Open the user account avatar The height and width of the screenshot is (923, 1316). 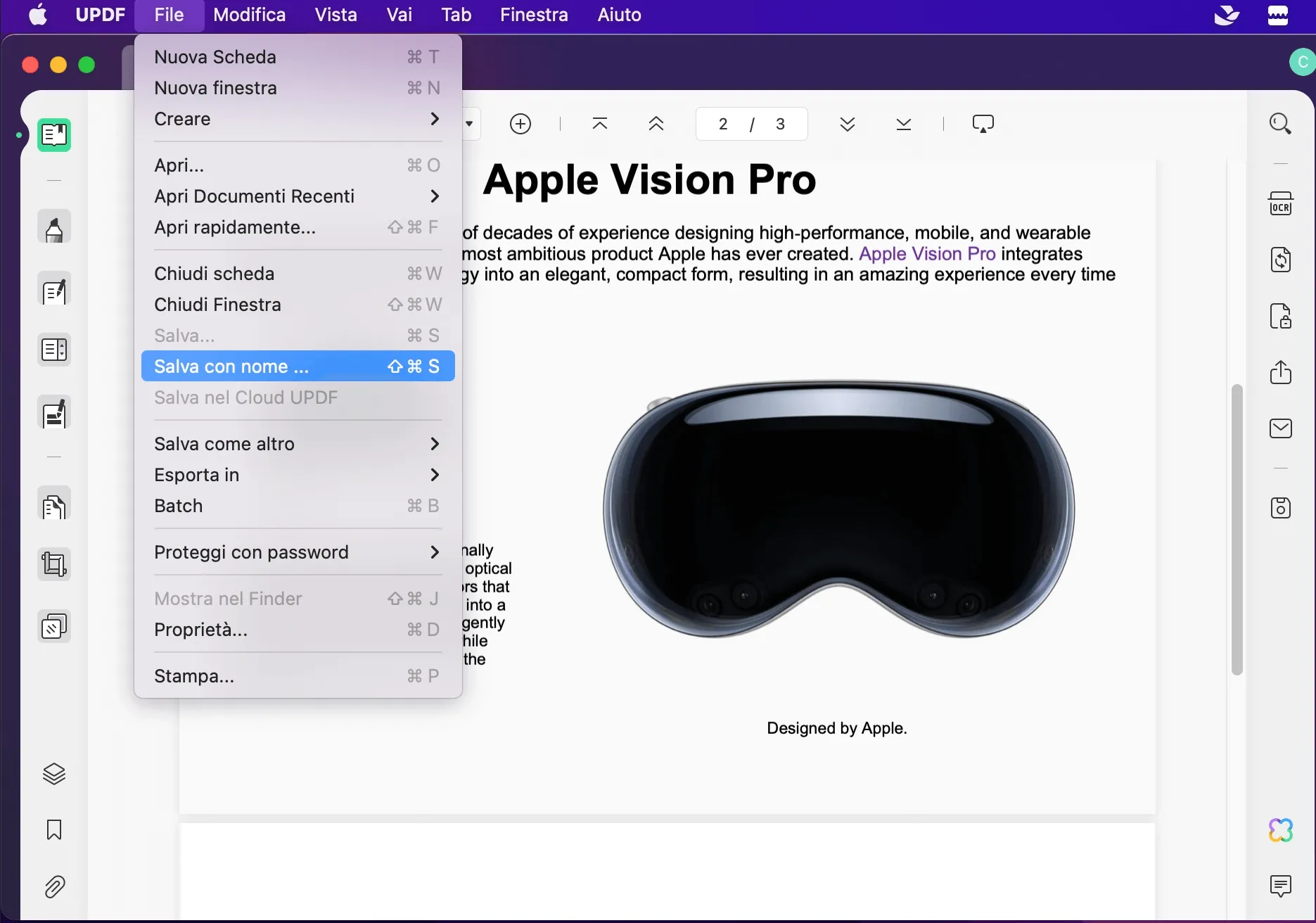click(x=1303, y=62)
